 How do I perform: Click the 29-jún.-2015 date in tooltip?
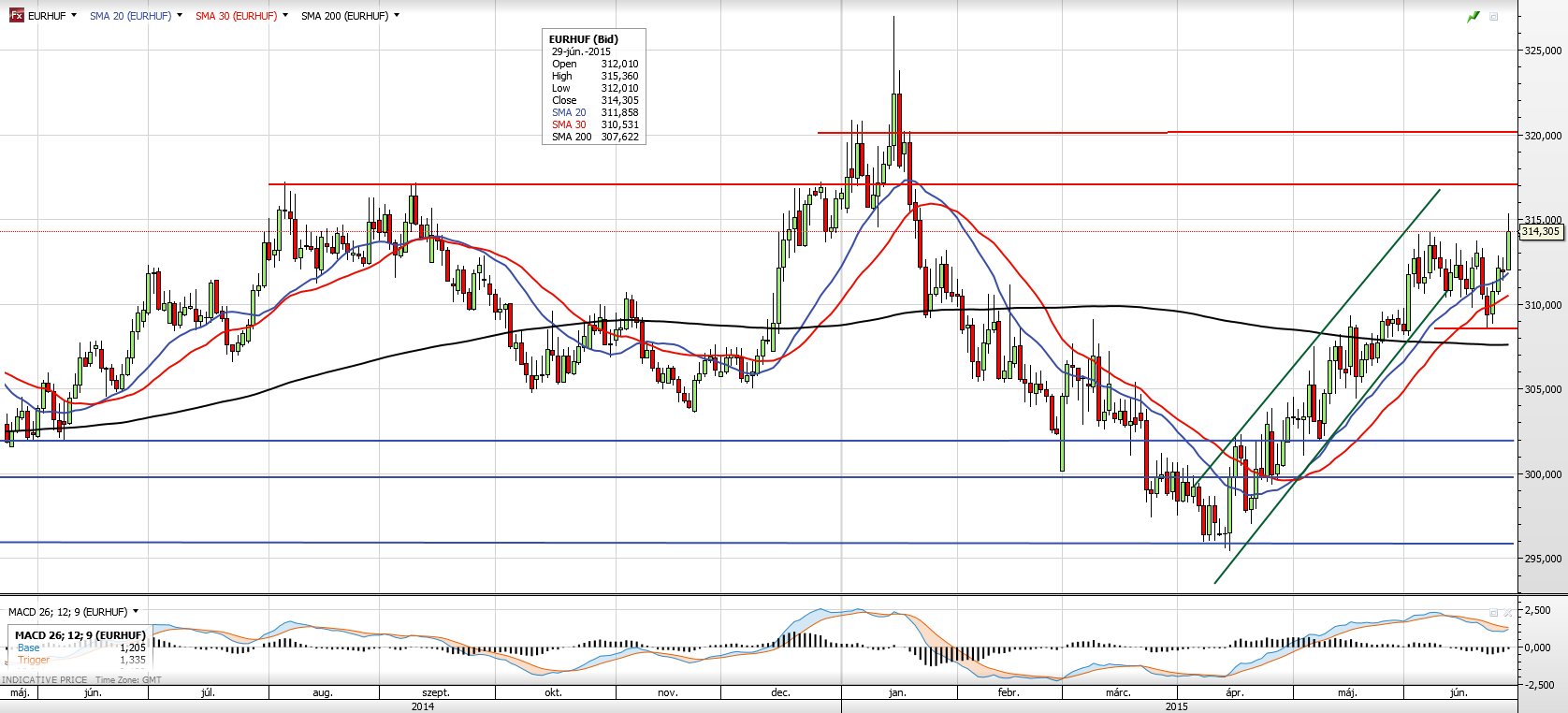pyautogui.click(x=581, y=51)
